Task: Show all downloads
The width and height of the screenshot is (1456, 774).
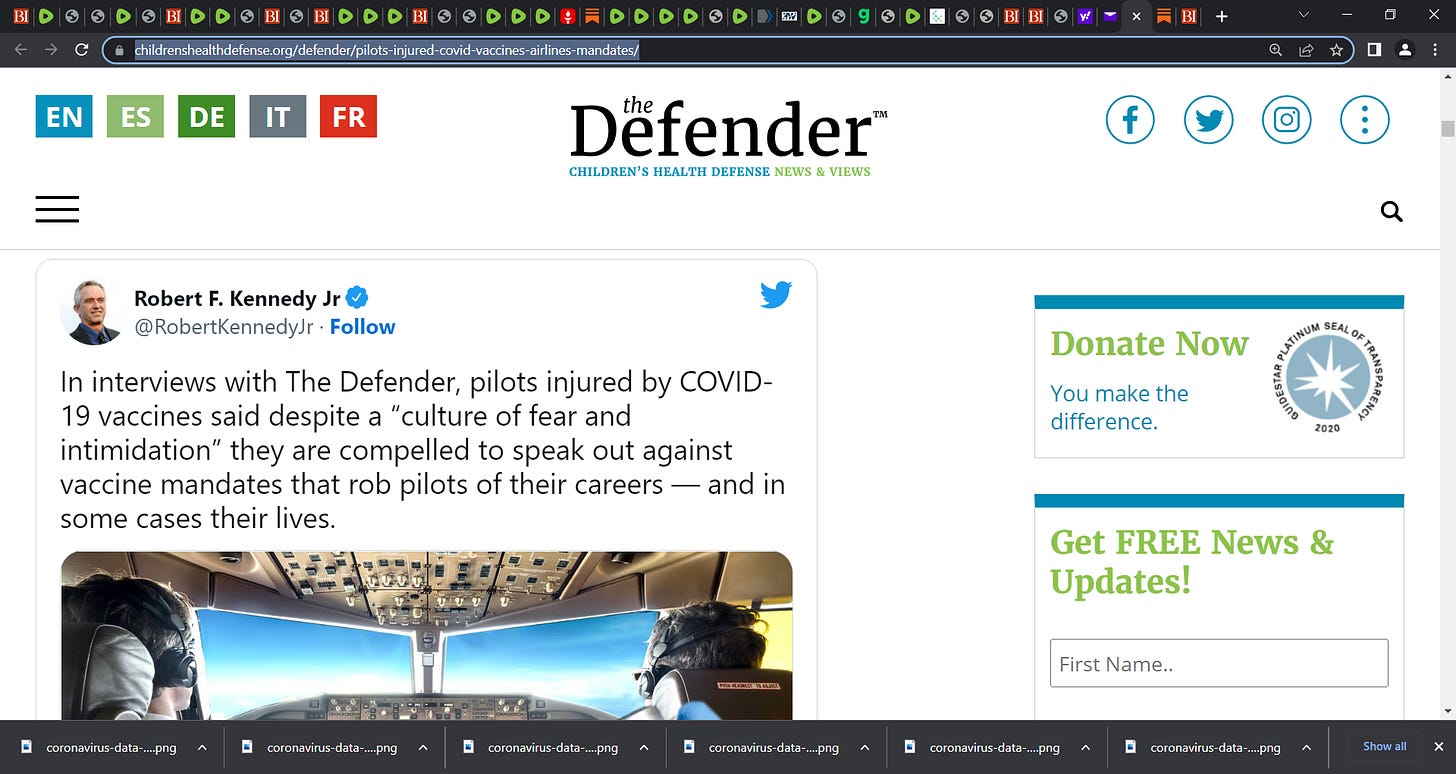Action: click(1384, 747)
